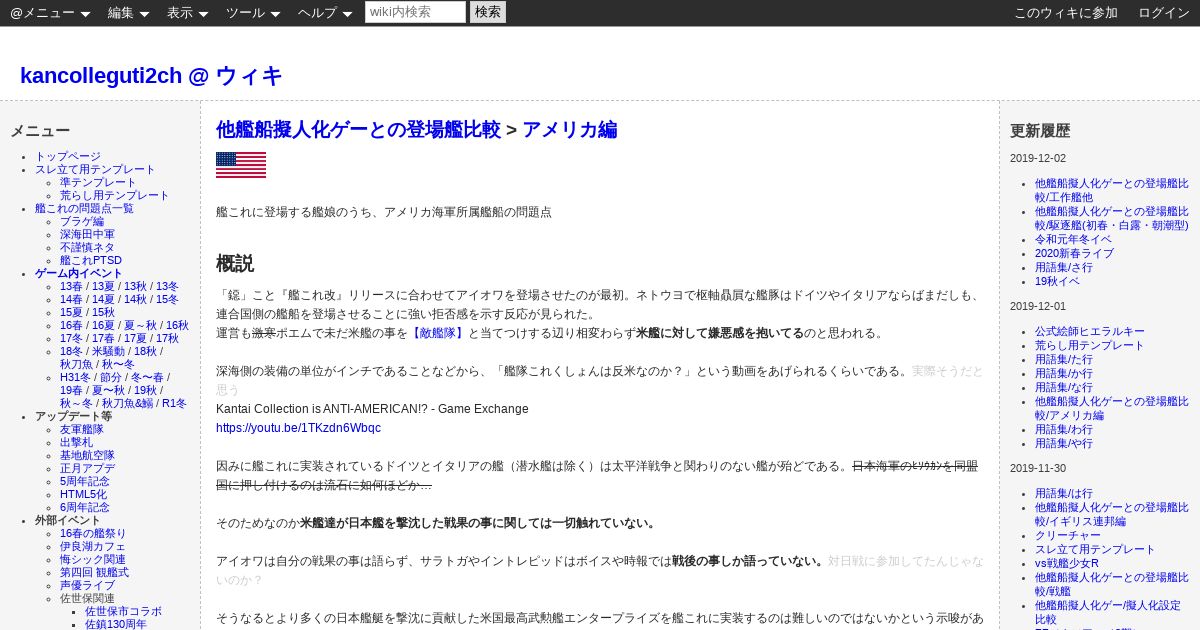Open 第四回 観艦式 menu link
The width and height of the screenshot is (1200, 630).
pyautogui.click(x=94, y=573)
